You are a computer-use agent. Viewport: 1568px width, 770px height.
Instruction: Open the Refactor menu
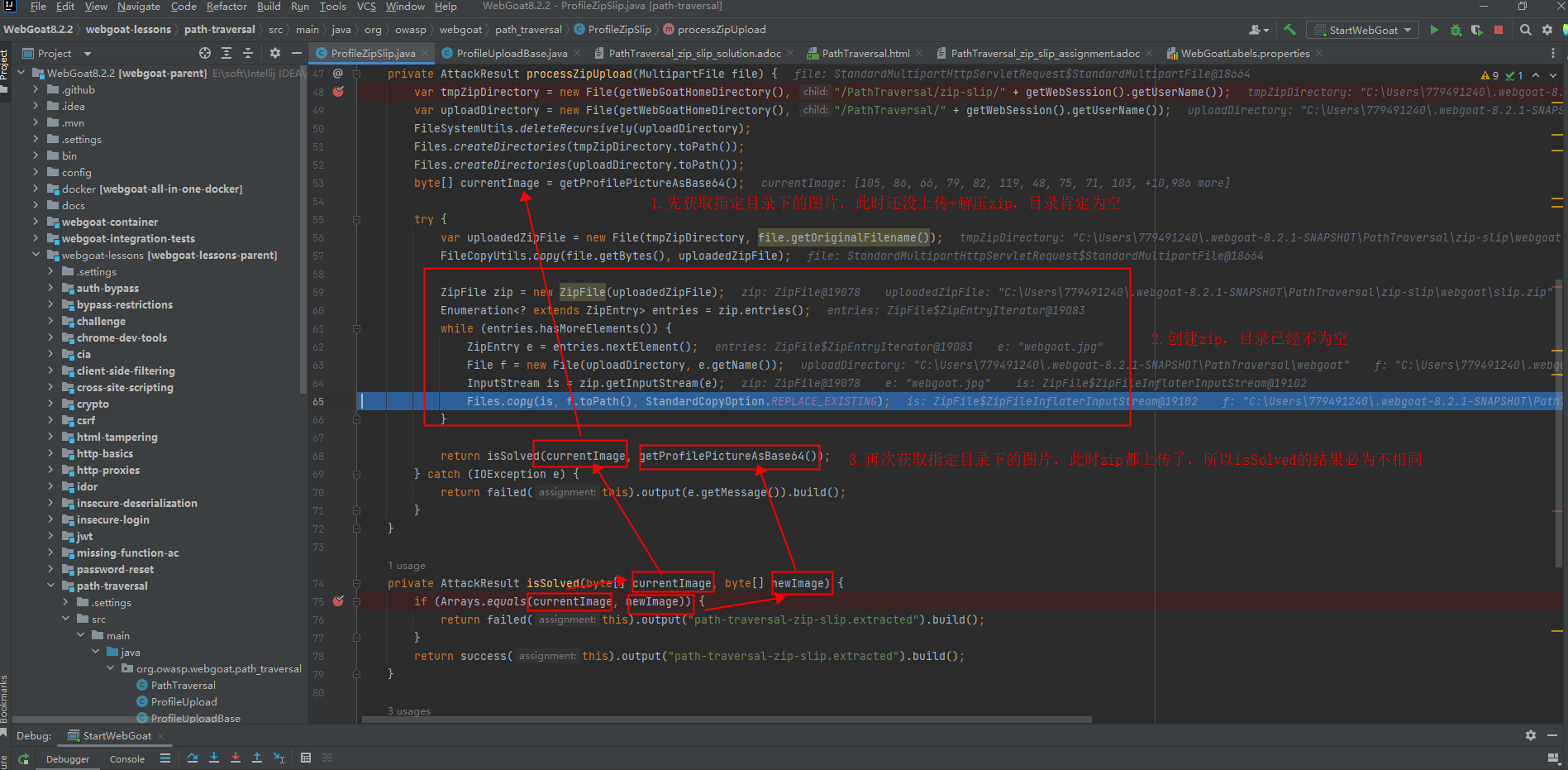(226, 7)
